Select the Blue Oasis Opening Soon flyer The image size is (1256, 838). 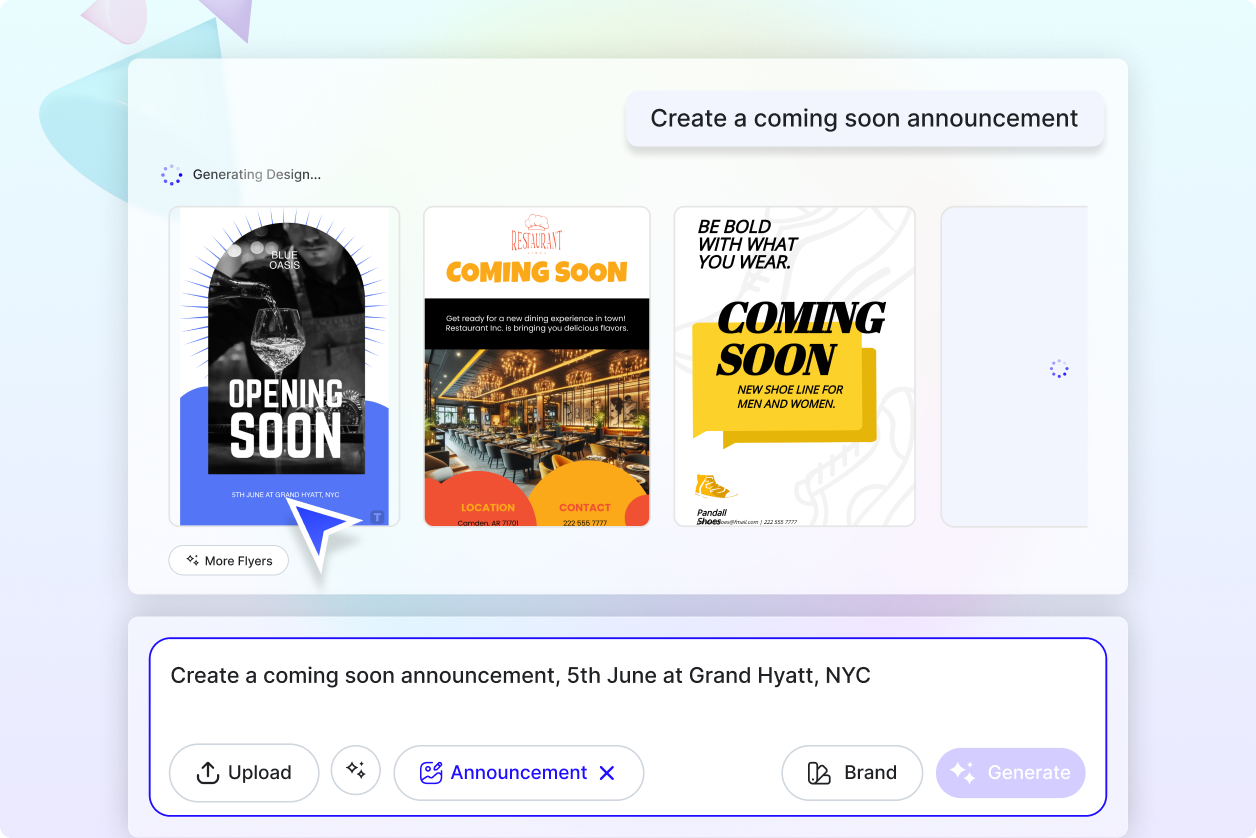pyautogui.click(x=284, y=366)
